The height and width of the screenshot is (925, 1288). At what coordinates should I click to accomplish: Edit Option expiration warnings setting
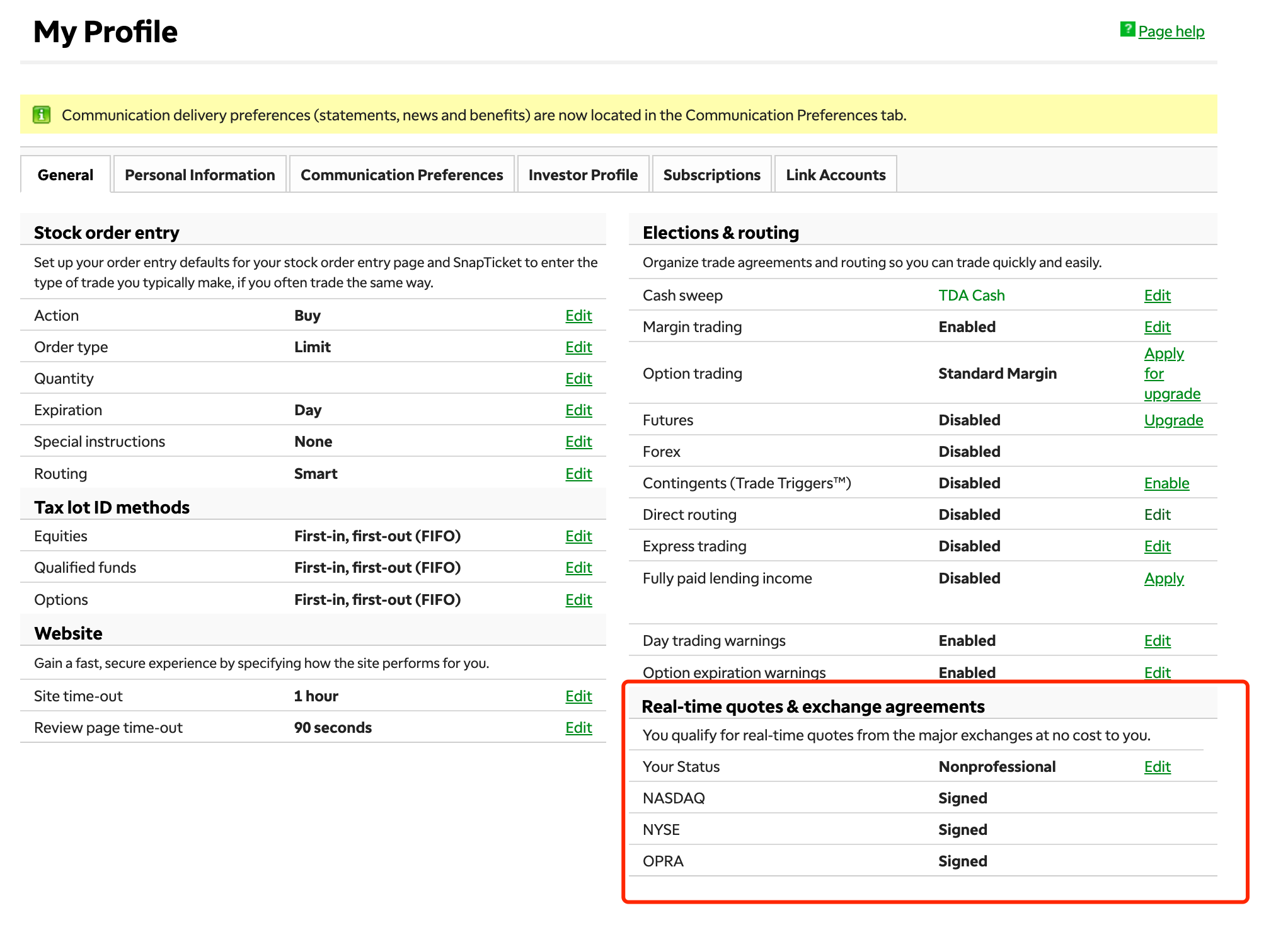pos(1158,673)
